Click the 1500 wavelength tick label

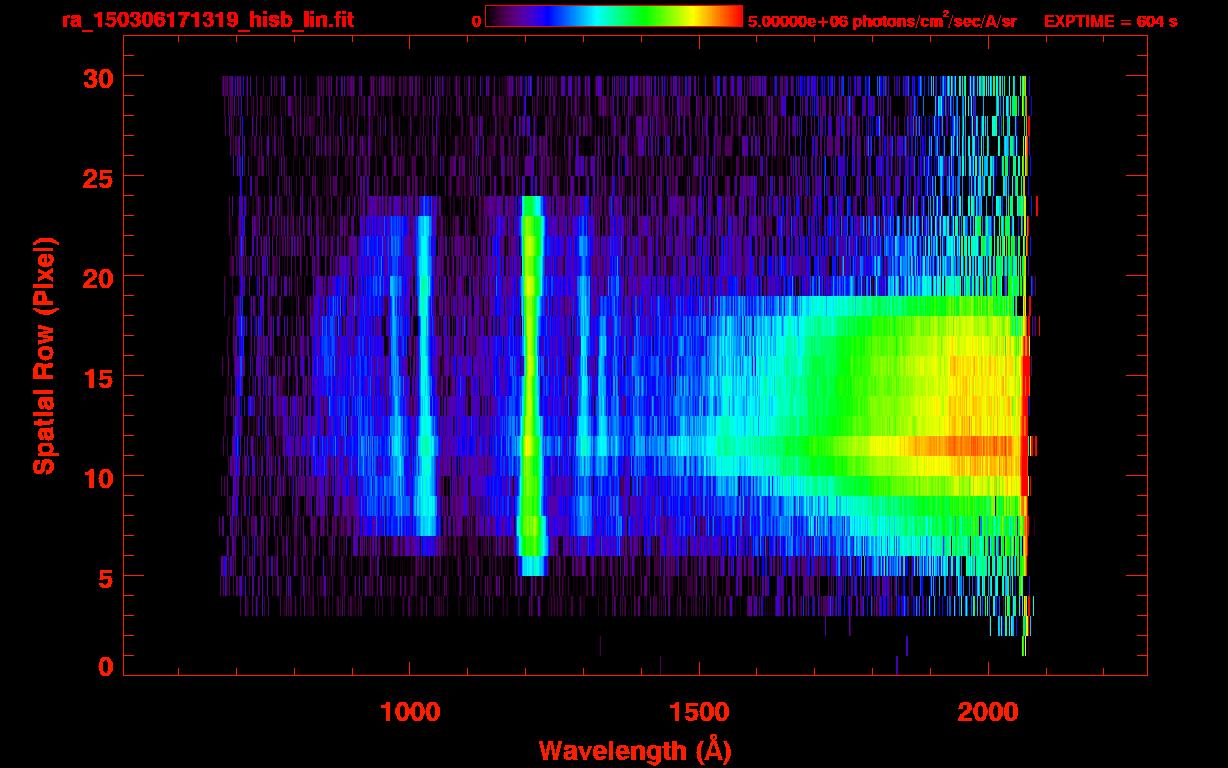coord(699,713)
